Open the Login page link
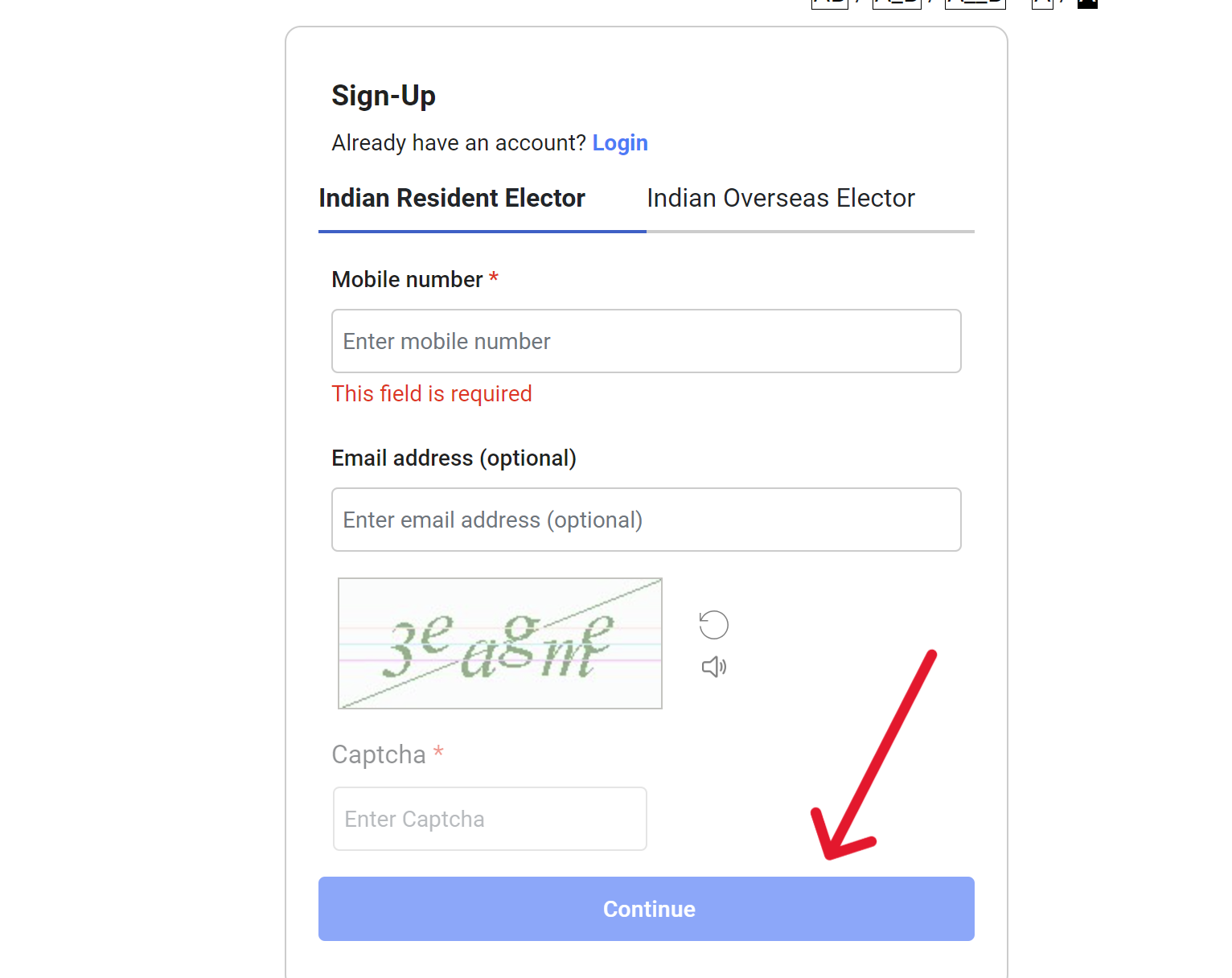 pos(620,142)
